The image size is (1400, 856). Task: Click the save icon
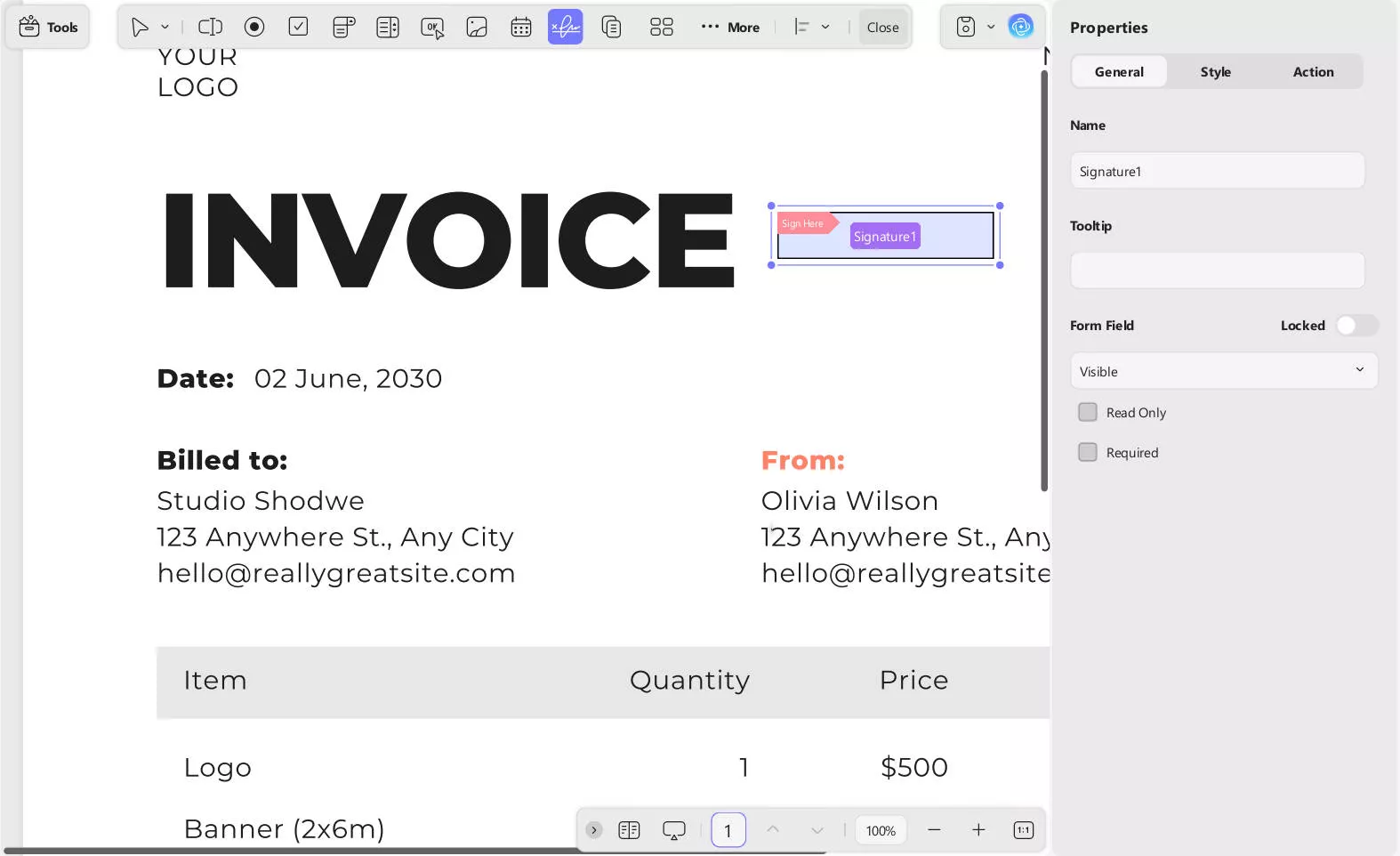pyautogui.click(x=966, y=28)
